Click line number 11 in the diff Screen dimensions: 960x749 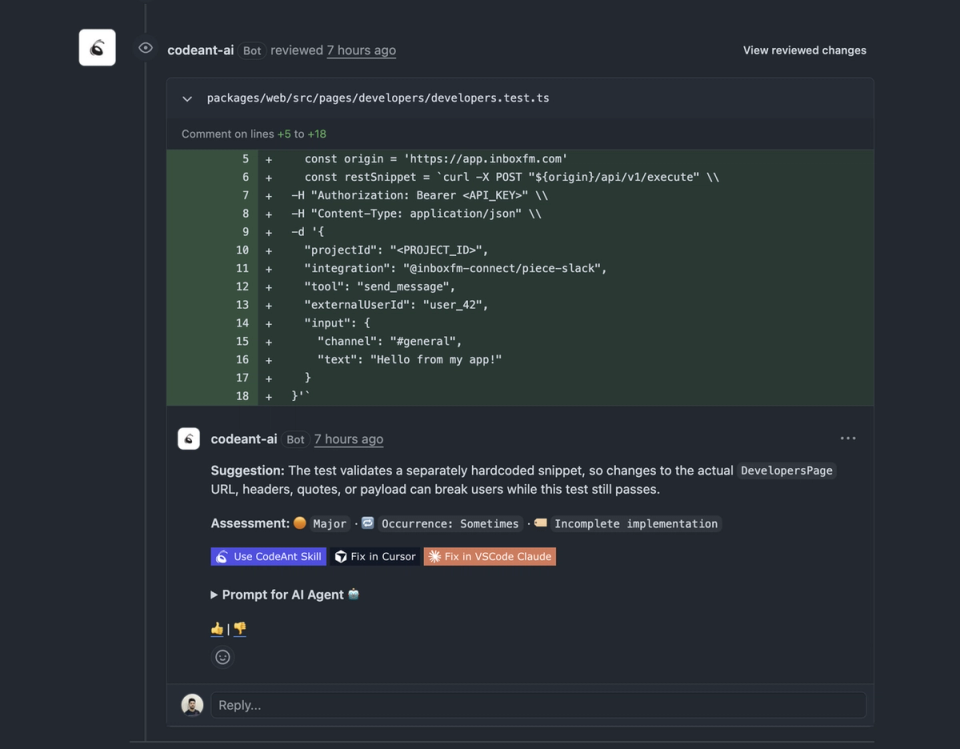click(x=242, y=268)
